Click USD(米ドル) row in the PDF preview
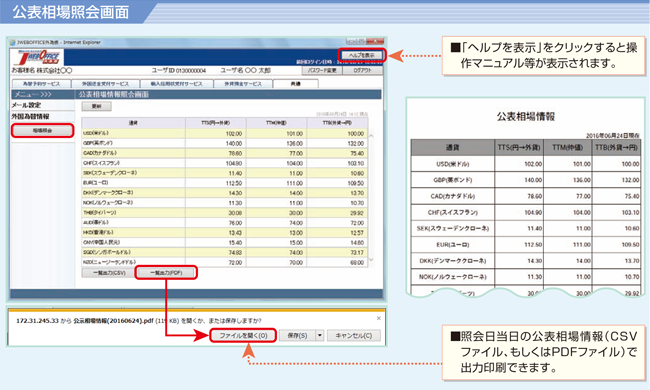 point(526,164)
